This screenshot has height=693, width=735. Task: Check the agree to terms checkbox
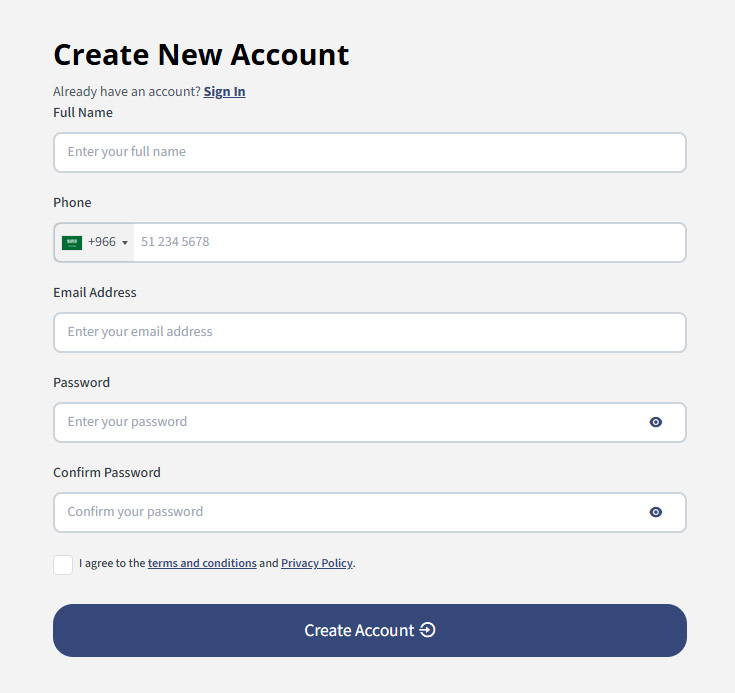pos(63,564)
